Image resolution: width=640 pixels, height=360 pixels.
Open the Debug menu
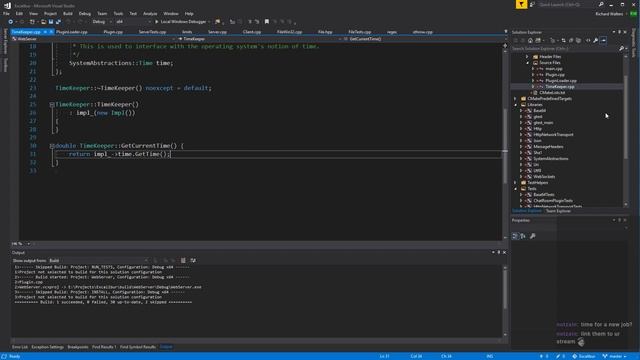coord(84,13)
